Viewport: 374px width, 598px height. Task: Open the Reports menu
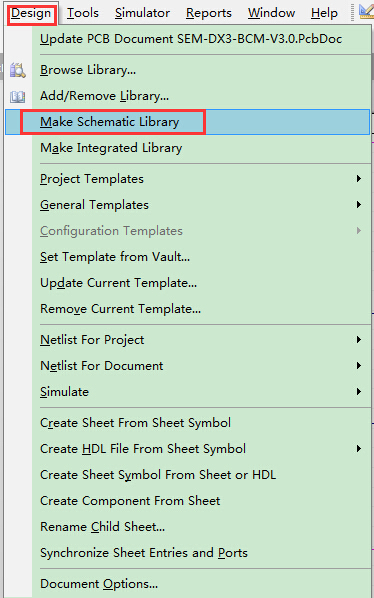(209, 13)
